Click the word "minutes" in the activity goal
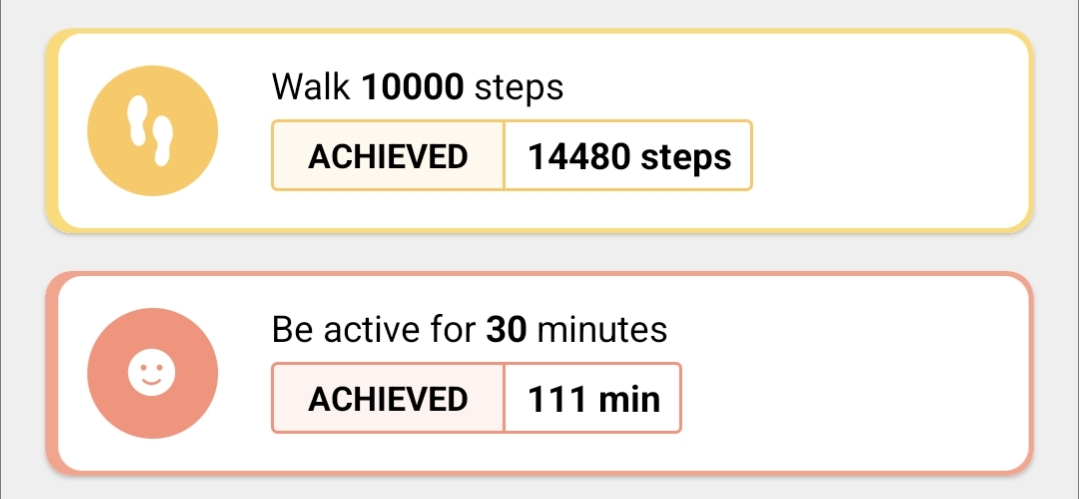1079x499 pixels. 602,329
